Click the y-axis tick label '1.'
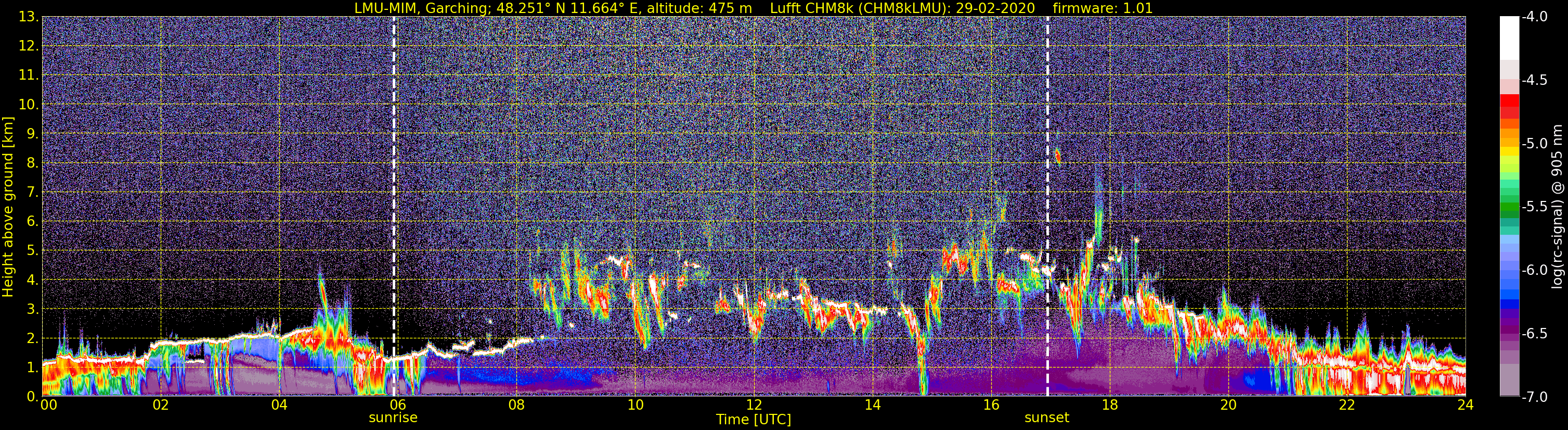Image resolution: width=1568 pixels, height=430 pixels. pos(32,368)
